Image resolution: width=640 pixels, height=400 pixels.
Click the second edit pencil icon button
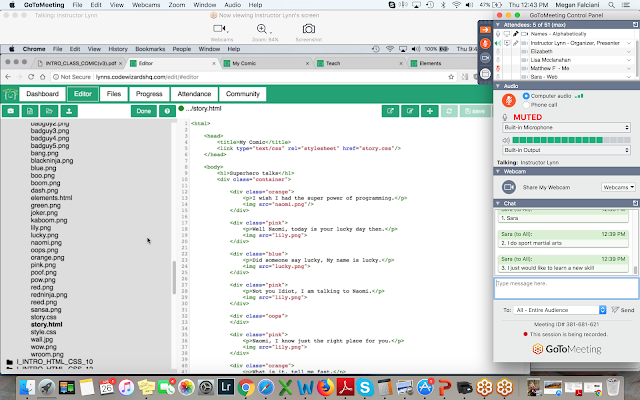(x=410, y=111)
